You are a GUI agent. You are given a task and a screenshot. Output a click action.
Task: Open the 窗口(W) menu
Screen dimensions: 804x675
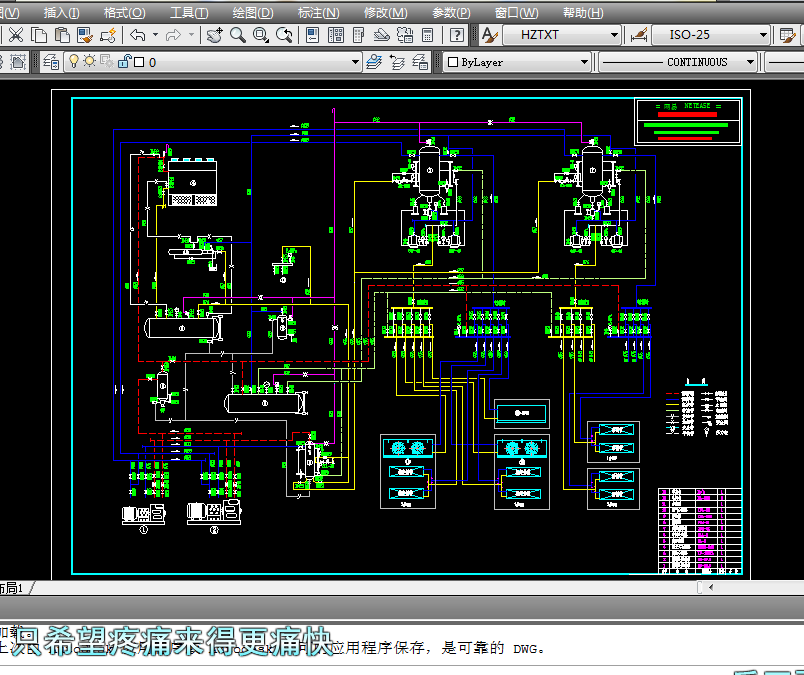pyautogui.click(x=517, y=12)
